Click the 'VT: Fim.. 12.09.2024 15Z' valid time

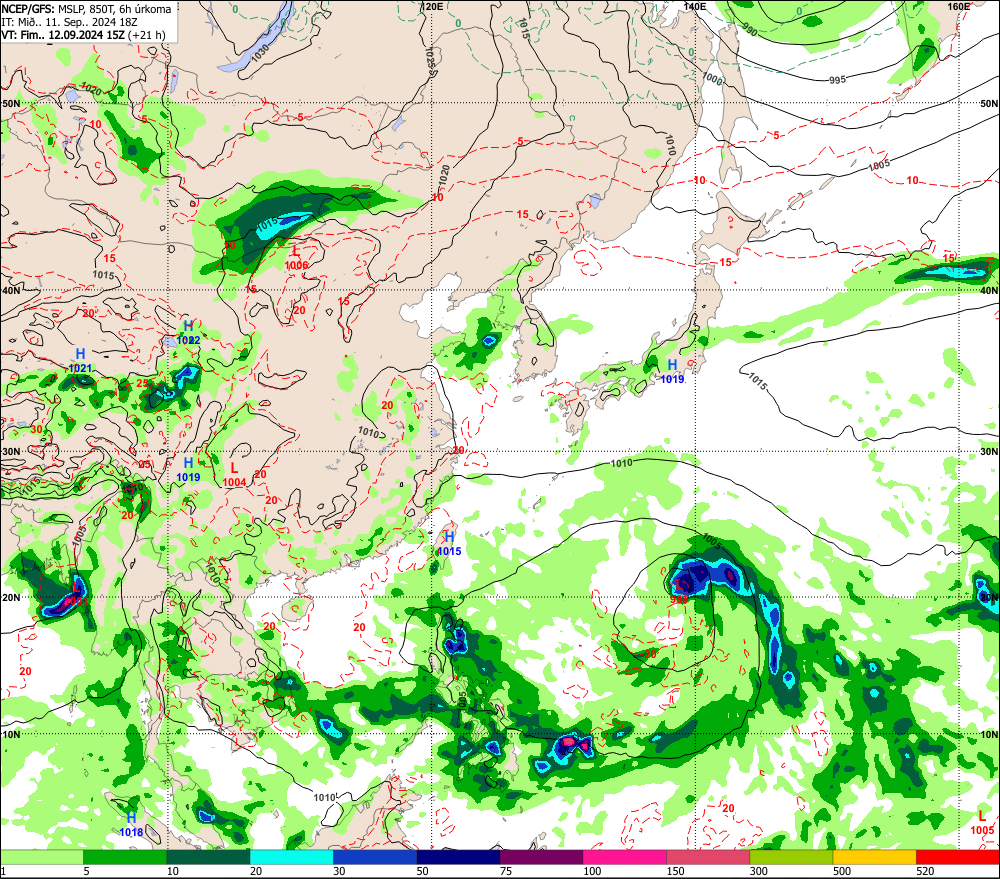click(62, 34)
